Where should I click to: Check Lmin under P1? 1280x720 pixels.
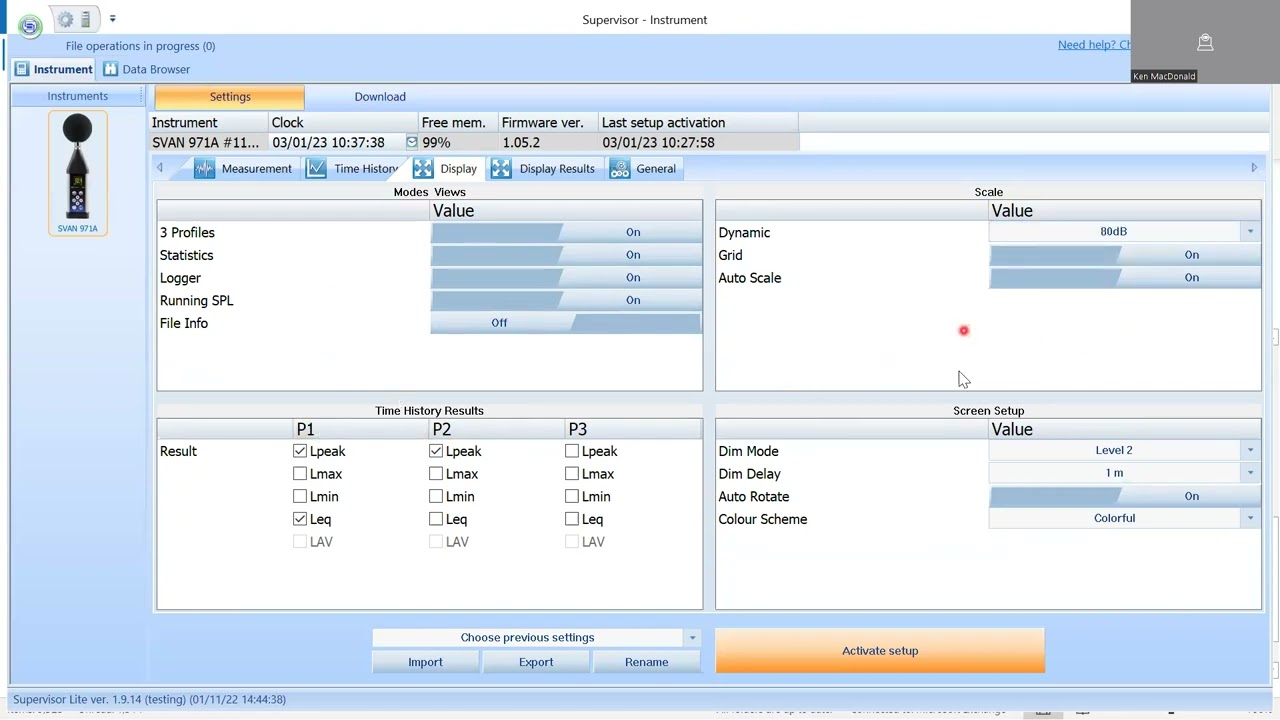pyautogui.click(x=300, y=496)
